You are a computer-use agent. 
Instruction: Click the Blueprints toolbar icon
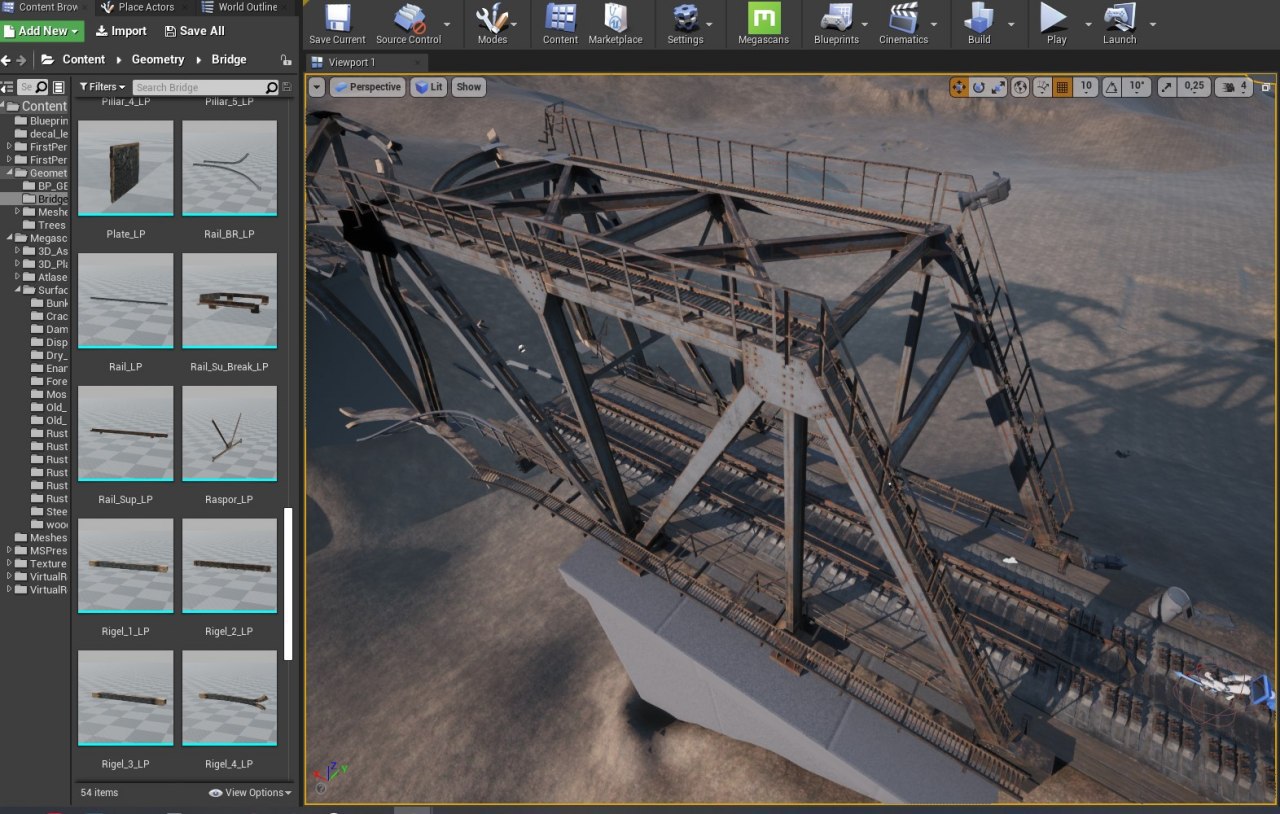click(836, 18)
